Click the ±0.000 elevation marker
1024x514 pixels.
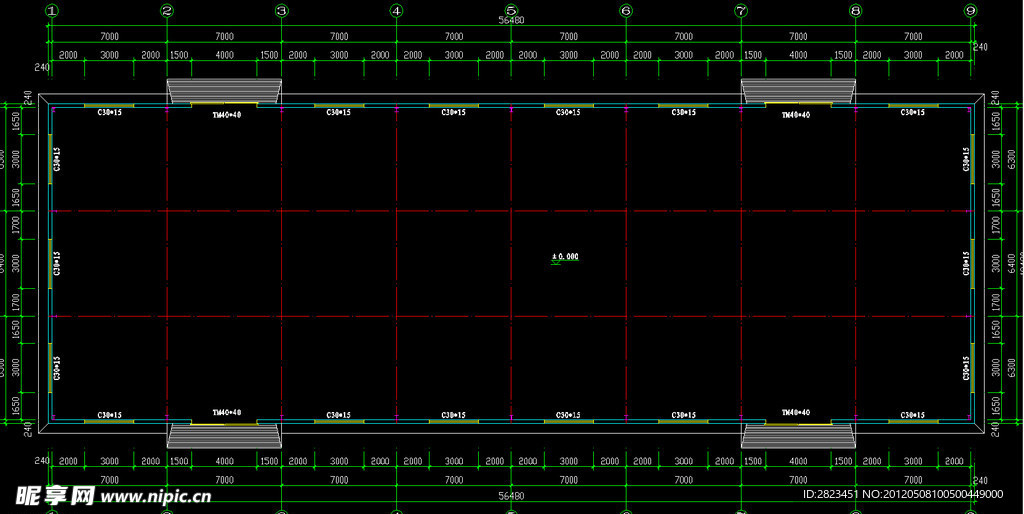(x=565, y=257)
